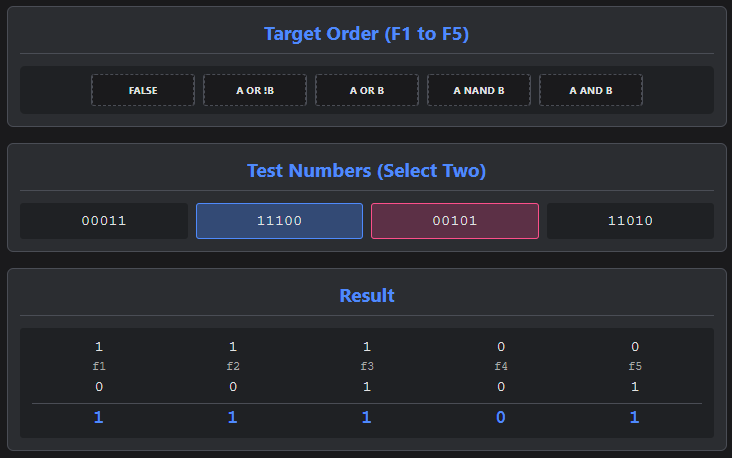Click the Result section heading
732x458 pixels.
pos(367,296)
